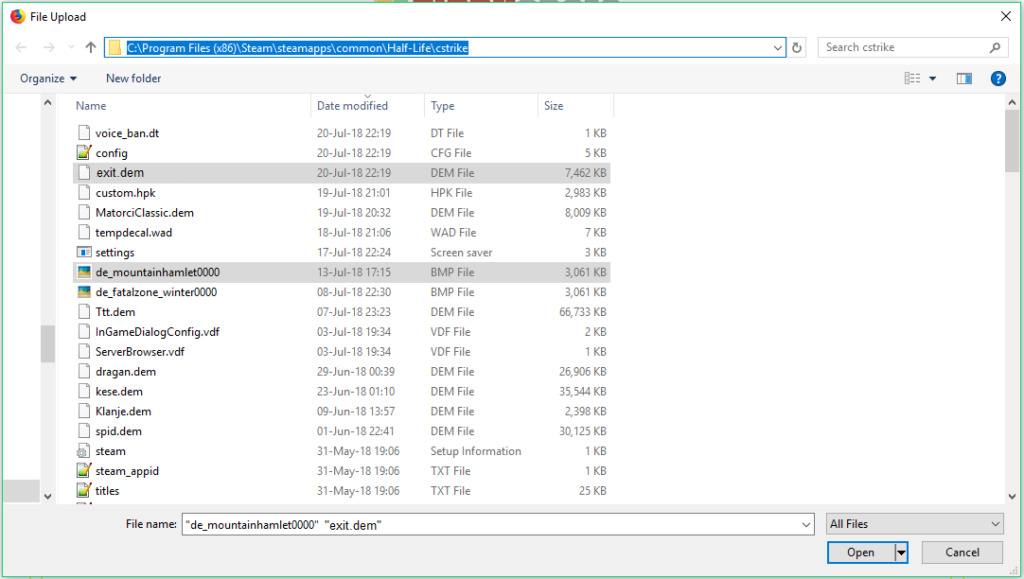This screenshot has height=579, width=1024.
Task: Click the Open button
Action: [x=861, y=552]
